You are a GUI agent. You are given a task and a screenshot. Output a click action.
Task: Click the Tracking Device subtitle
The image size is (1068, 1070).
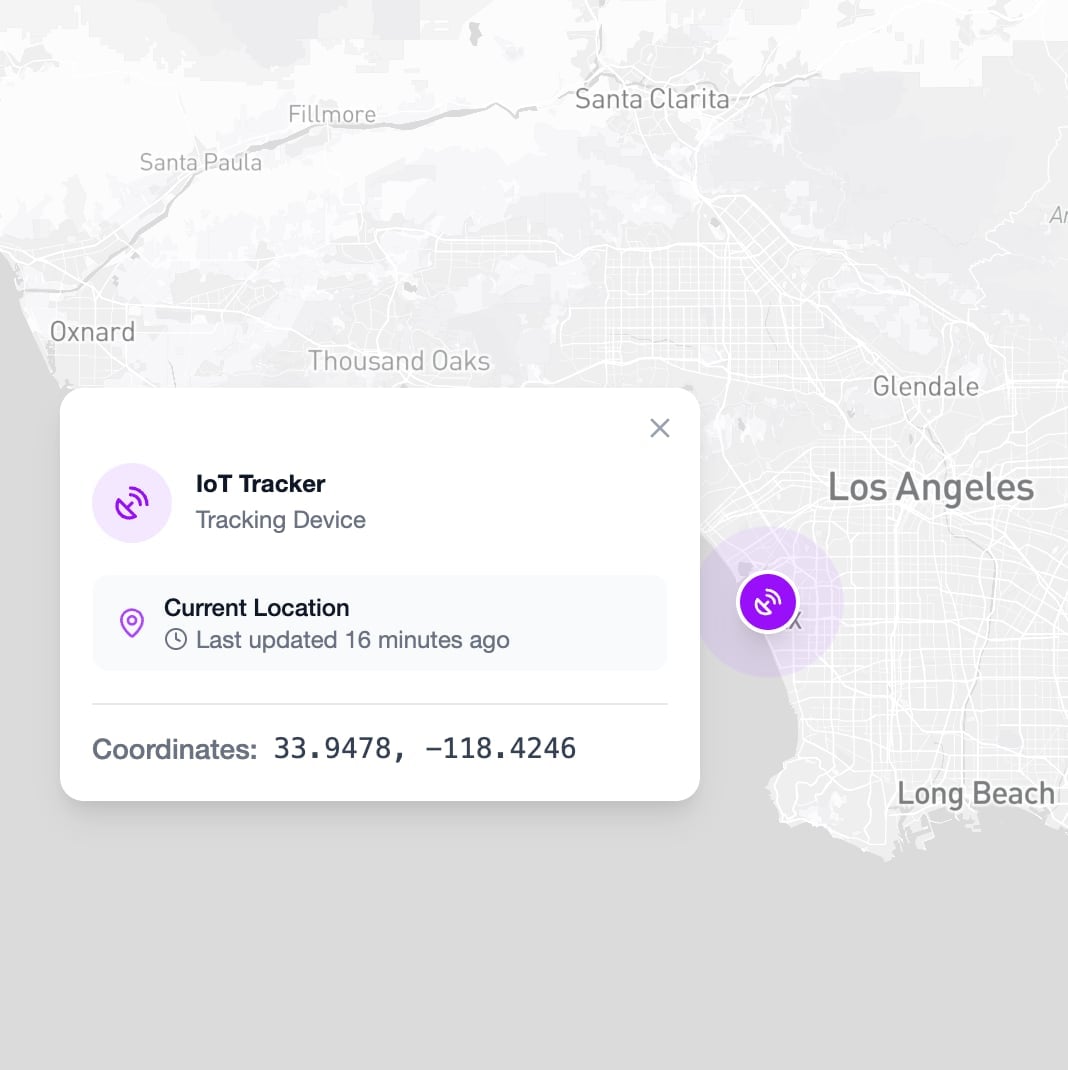(x=280, y=520)
